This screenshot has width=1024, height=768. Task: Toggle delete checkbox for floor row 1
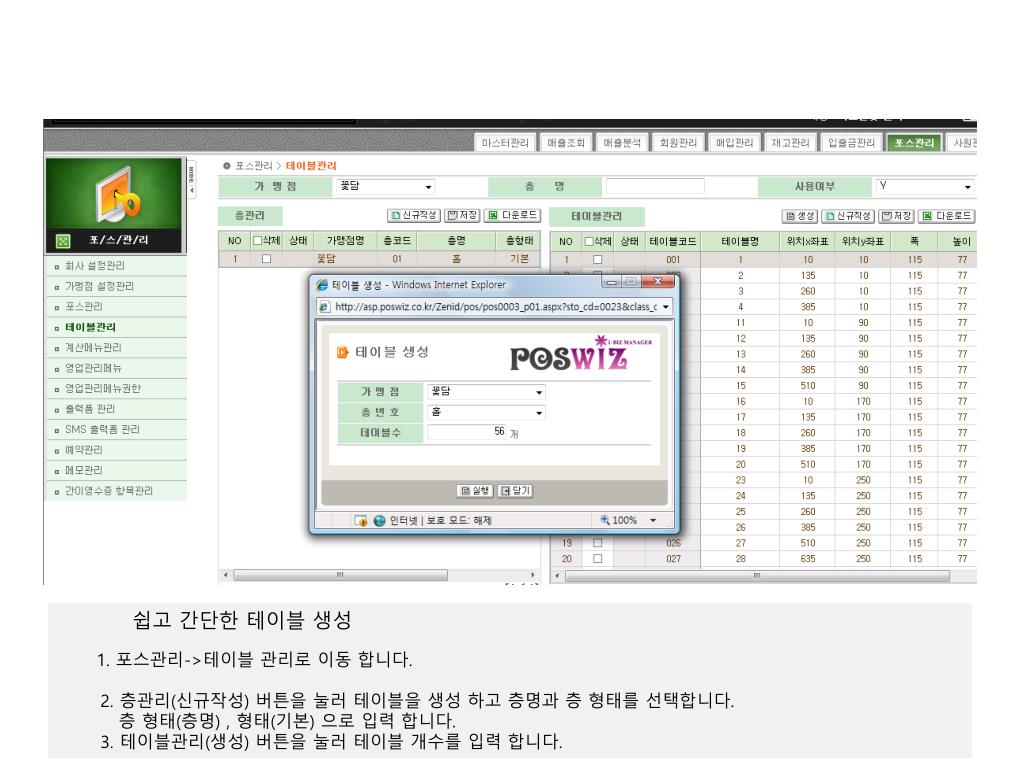[x=266, y=259]
